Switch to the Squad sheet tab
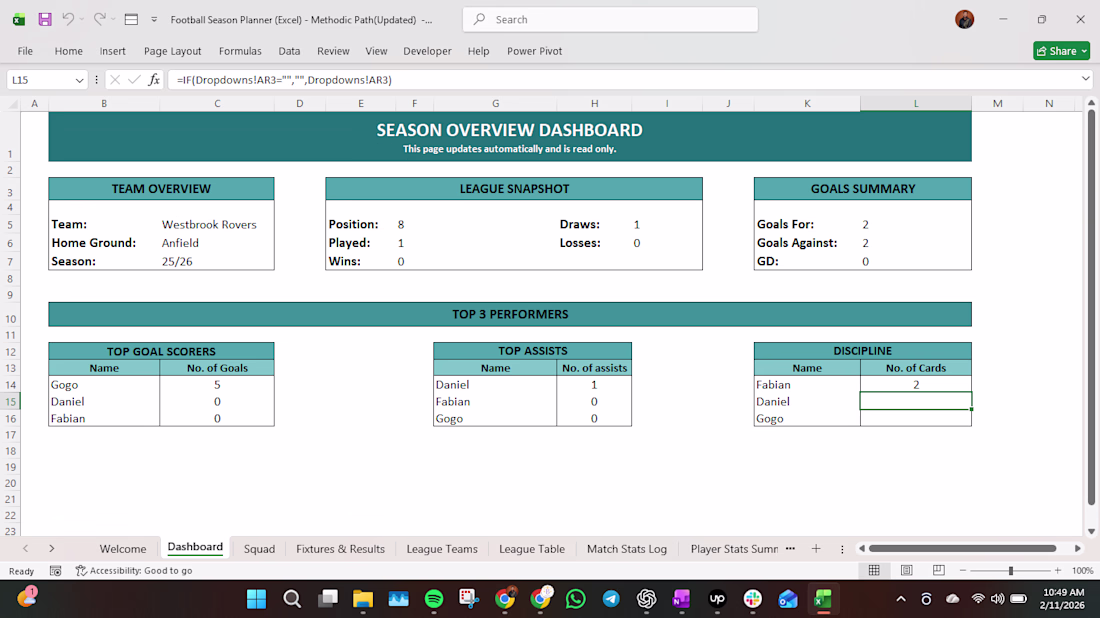Screen dimensions: 1100x618 260,549
